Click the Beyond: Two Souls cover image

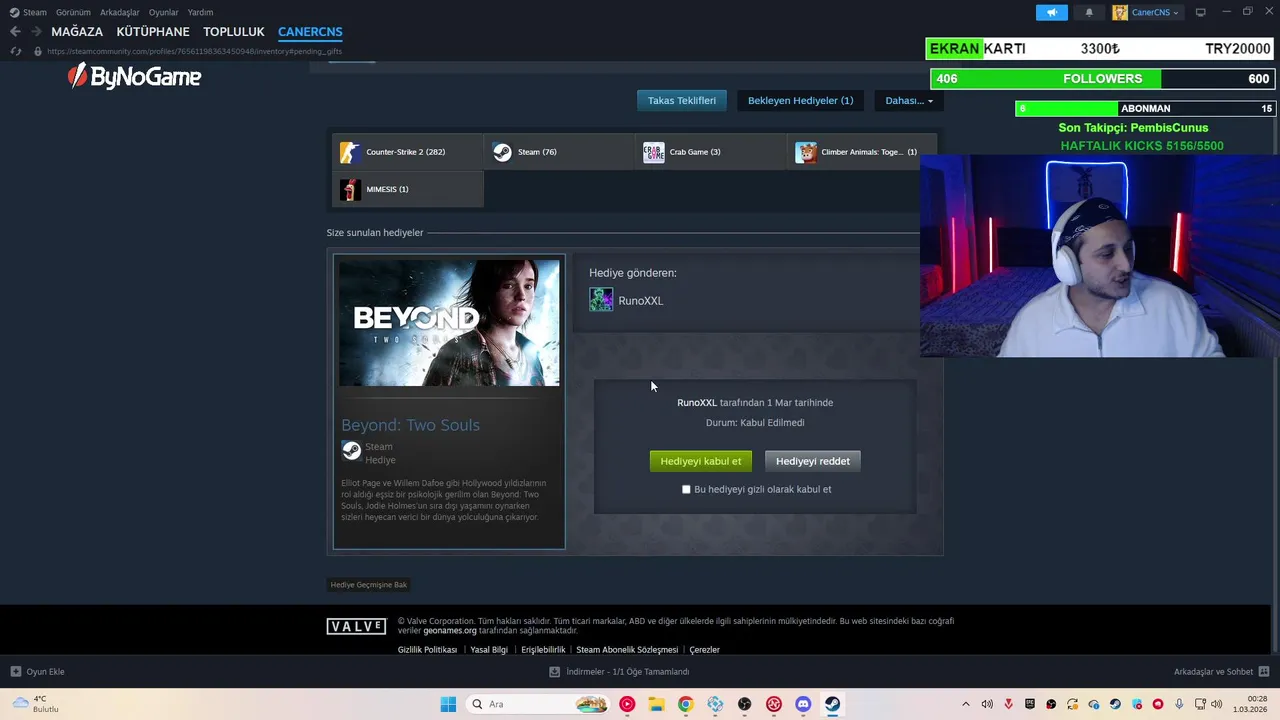[x=449, y=323]
